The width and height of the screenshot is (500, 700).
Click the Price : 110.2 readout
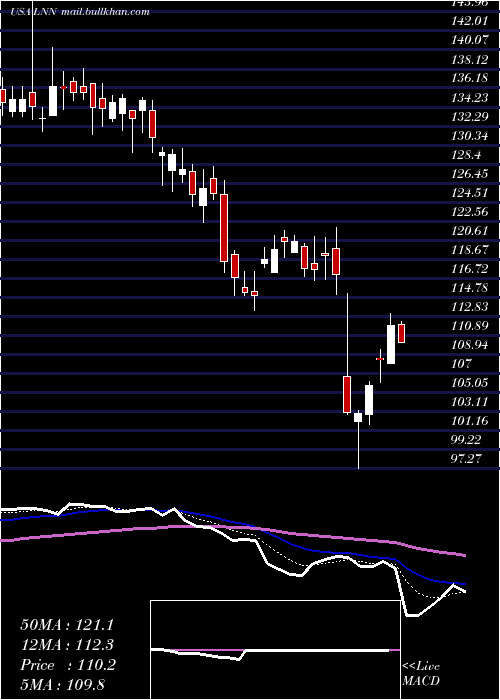(x=68, y=665)
